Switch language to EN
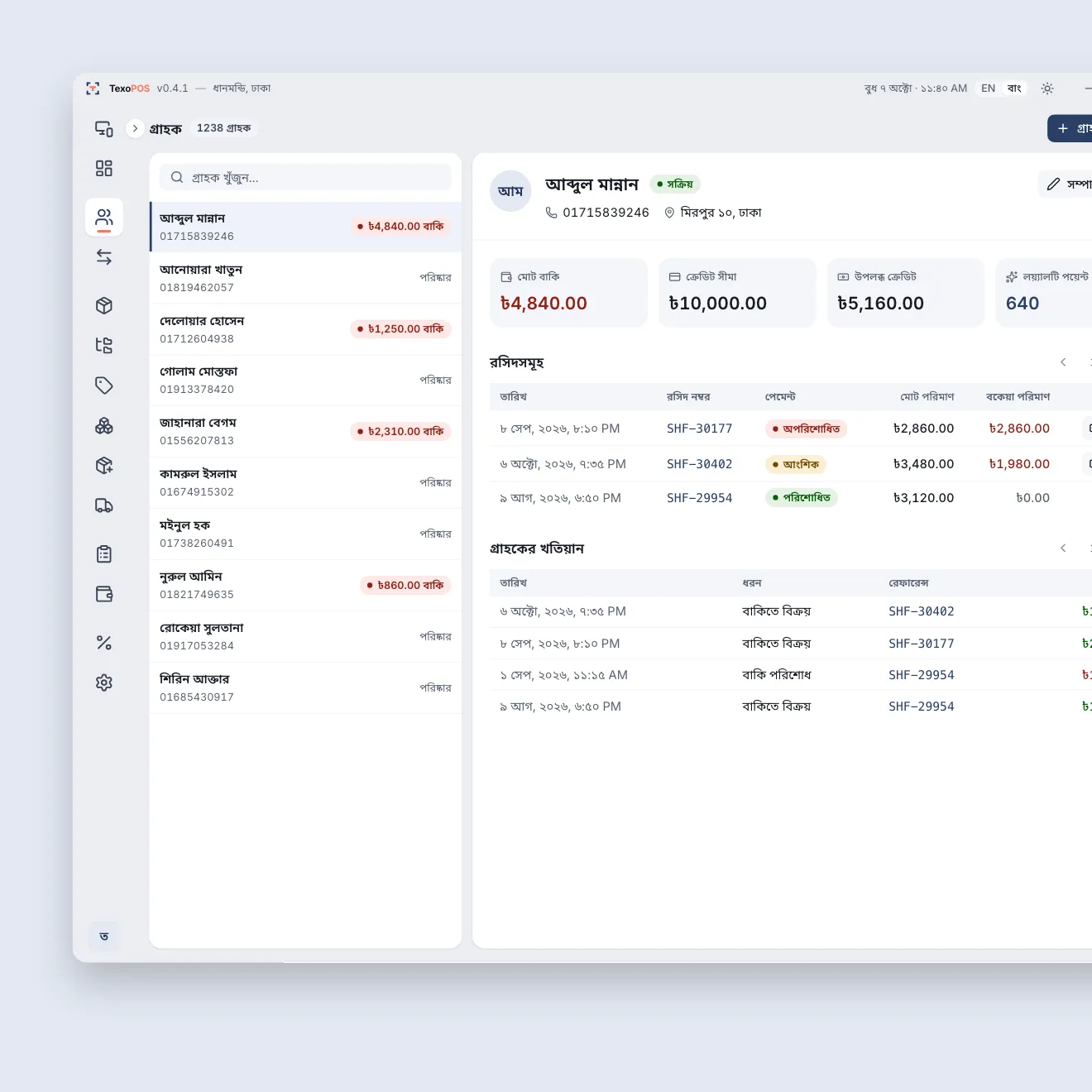Screen dimensions: 1092x1092 (x=989, y=89)
